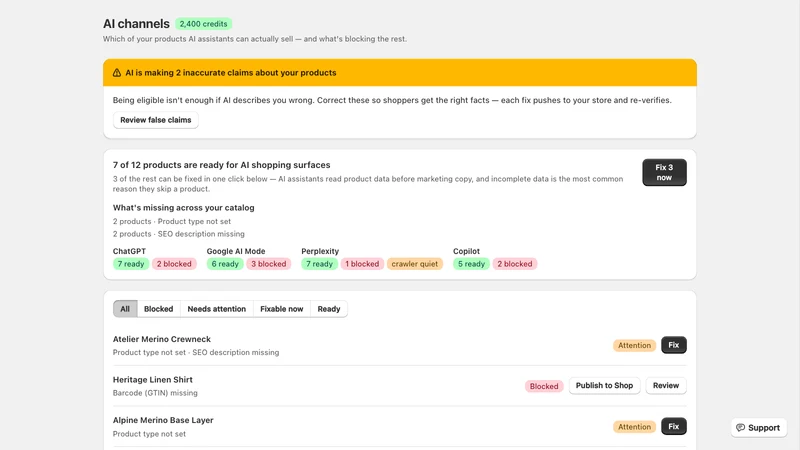Click the Perplexity 7 ready badge
Image resolution: width=800 pixels, height=450 pixels.
319,264
